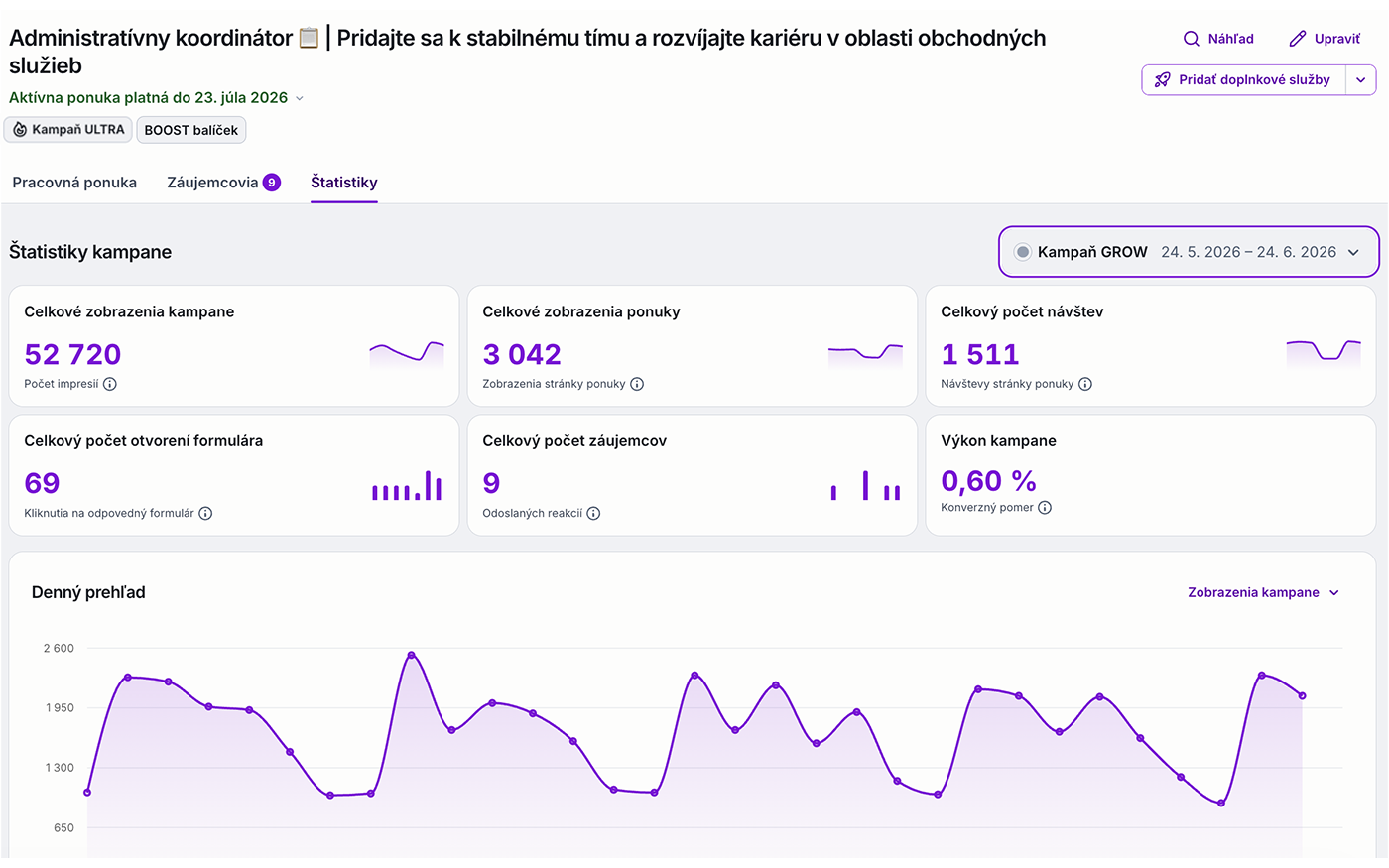Click the Upraviť button
The image size is (1389, 868).
click(x=1324, y=39)
